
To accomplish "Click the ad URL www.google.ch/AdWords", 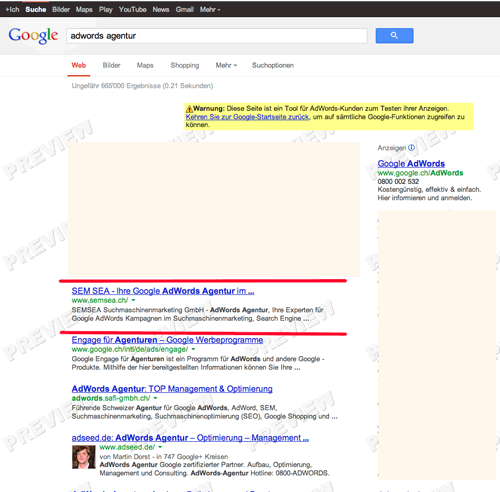I will tap(420, 173).
